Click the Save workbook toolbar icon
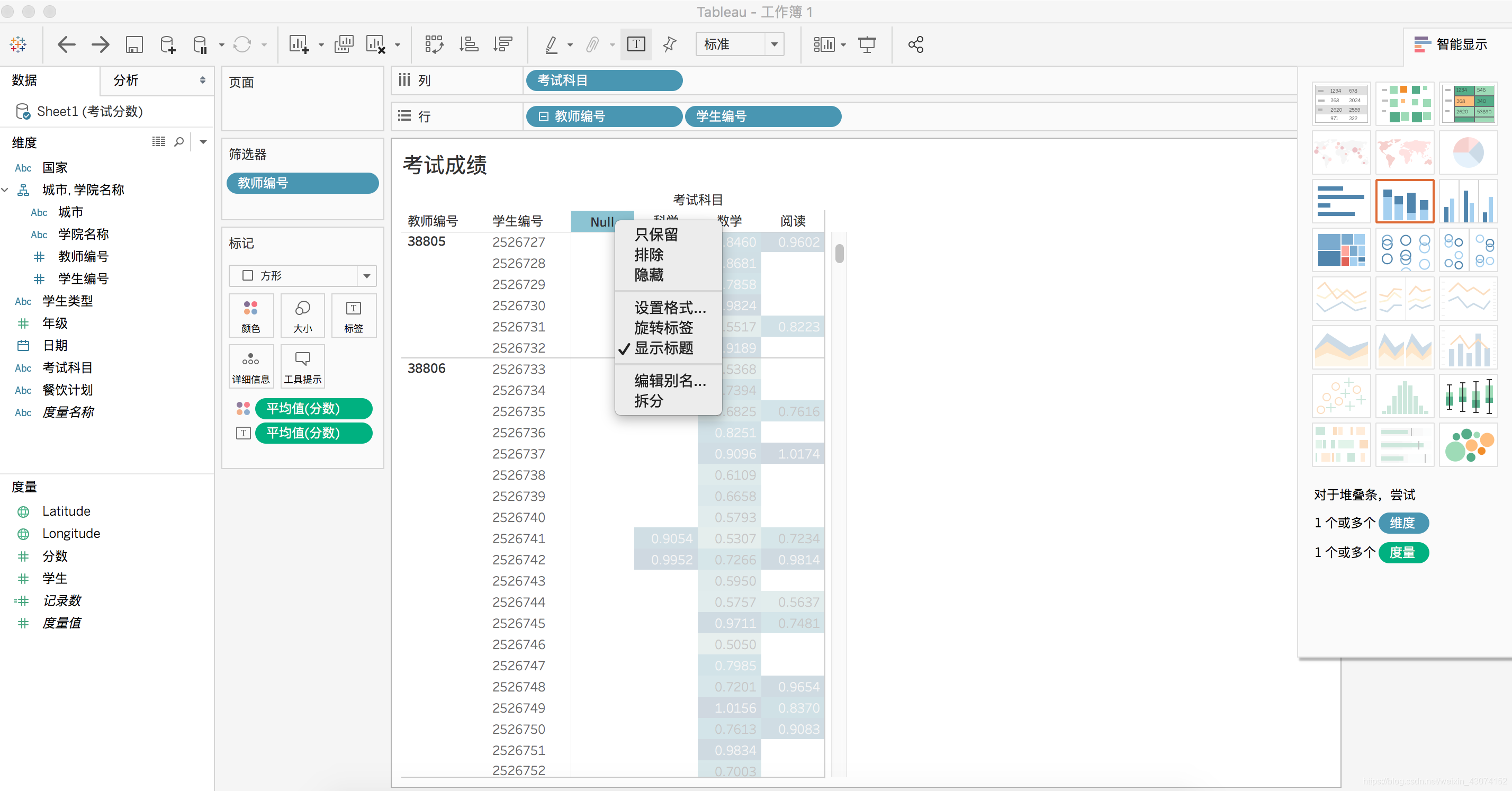The image size is (1512, 791). coord(134,44)
